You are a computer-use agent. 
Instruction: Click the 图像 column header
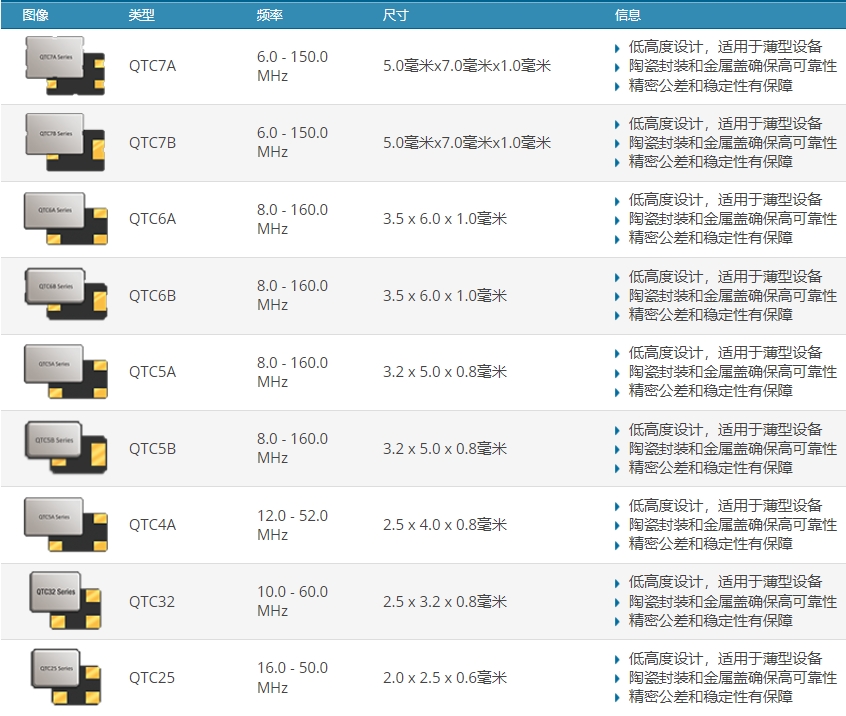(36, 15)
